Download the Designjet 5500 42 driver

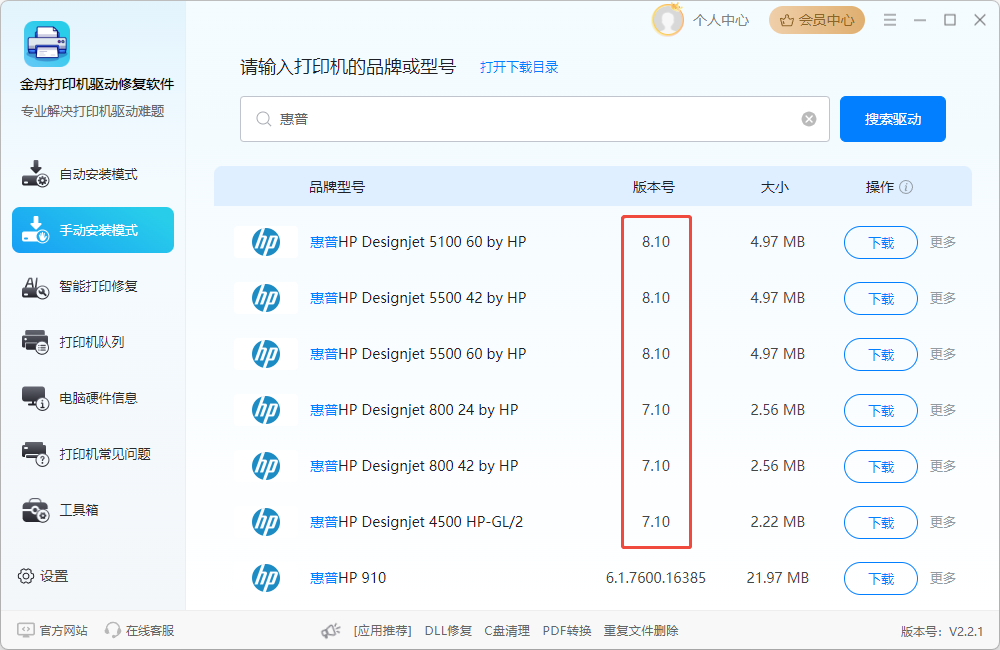pos(881,299)
